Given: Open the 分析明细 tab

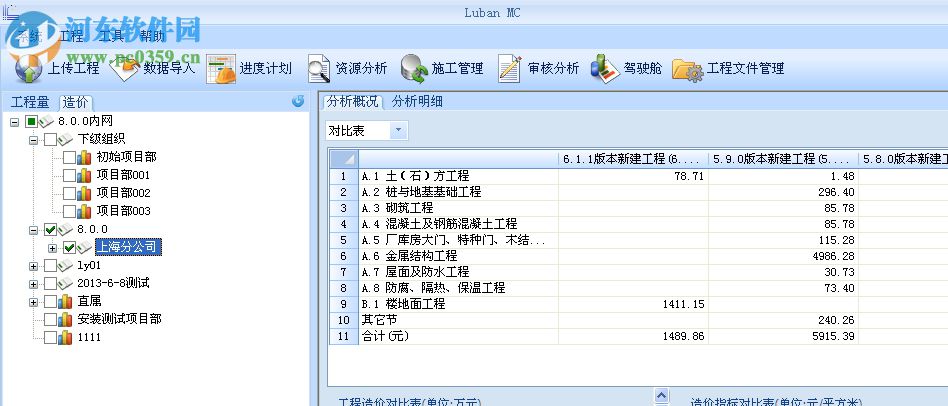Looking at the screenshot, I should (x=417, y=102).
